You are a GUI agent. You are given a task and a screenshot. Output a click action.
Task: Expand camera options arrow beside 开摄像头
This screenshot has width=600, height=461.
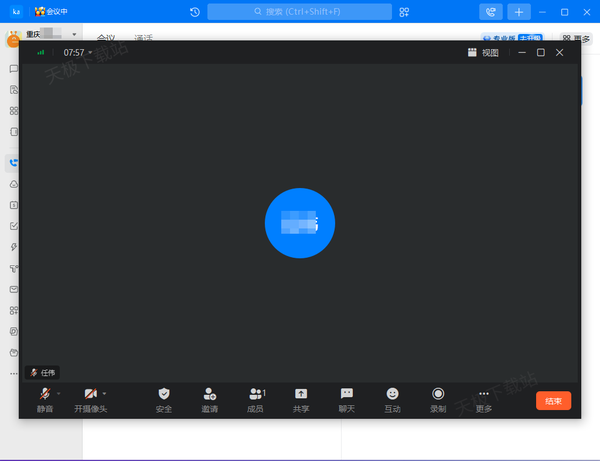tap(104, 394)
